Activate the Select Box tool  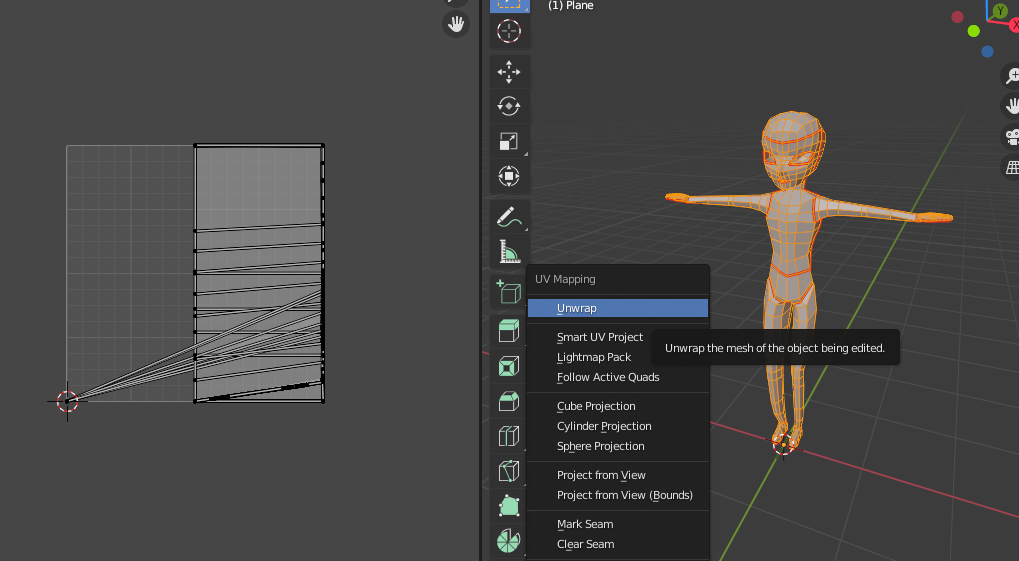509,4
